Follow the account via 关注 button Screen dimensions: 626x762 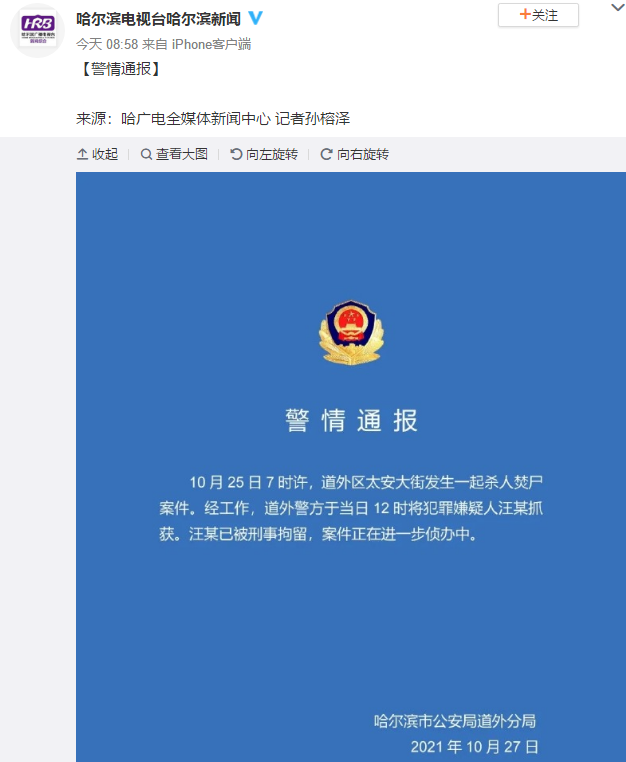coord(539,15)
